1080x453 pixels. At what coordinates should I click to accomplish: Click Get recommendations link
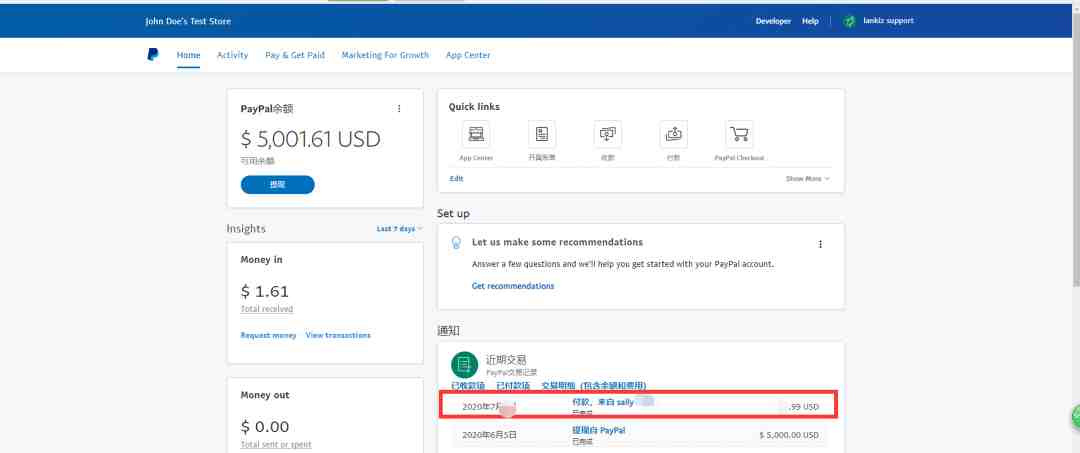(512, 286)
